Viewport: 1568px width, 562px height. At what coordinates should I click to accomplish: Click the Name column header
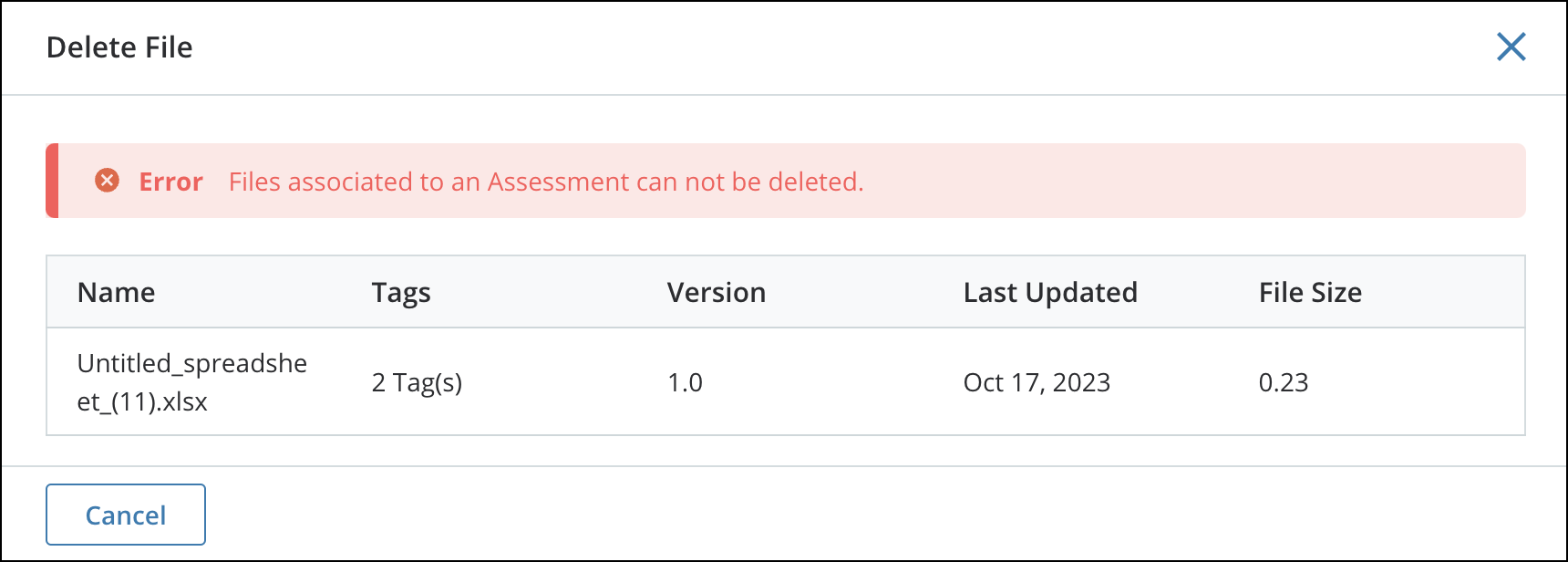click(x=116, y=292)
